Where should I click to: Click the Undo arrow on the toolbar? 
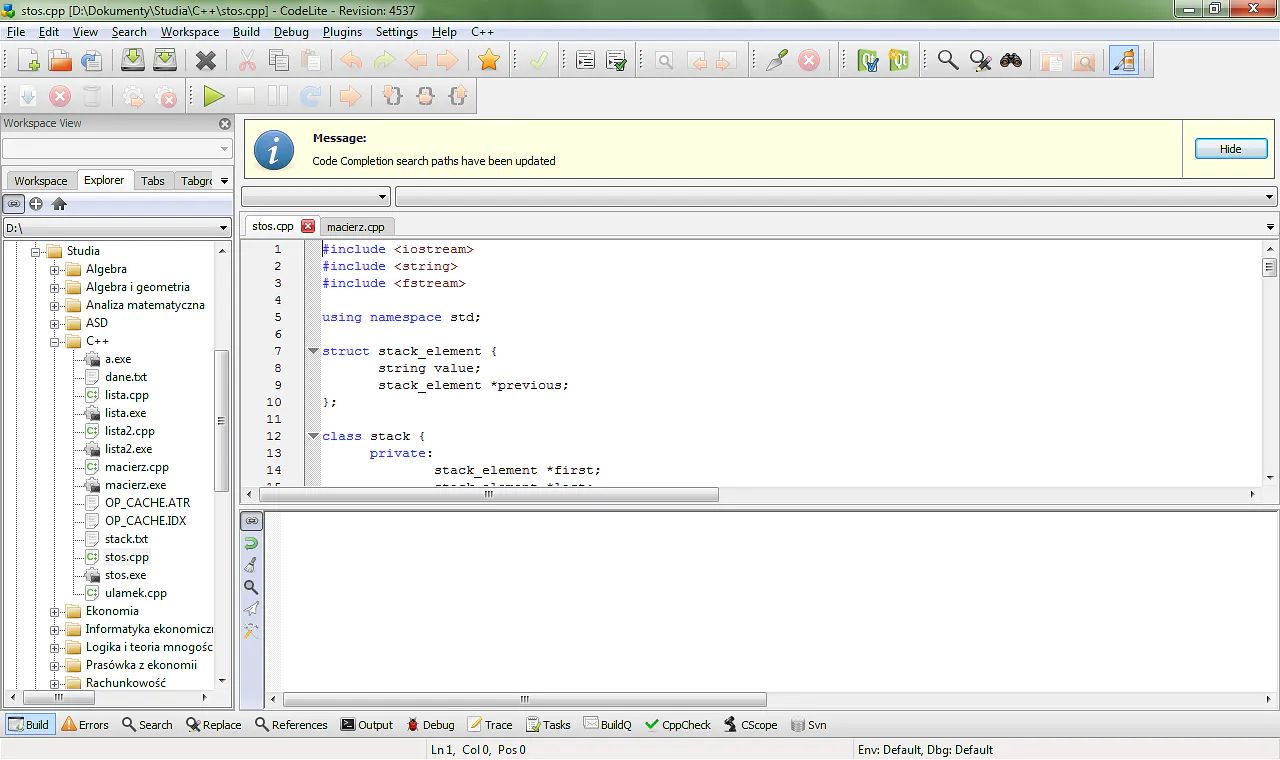point(349,60)
